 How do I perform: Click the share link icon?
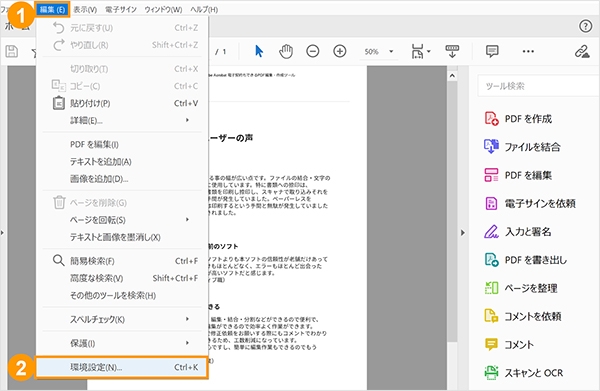pos(582,51)
